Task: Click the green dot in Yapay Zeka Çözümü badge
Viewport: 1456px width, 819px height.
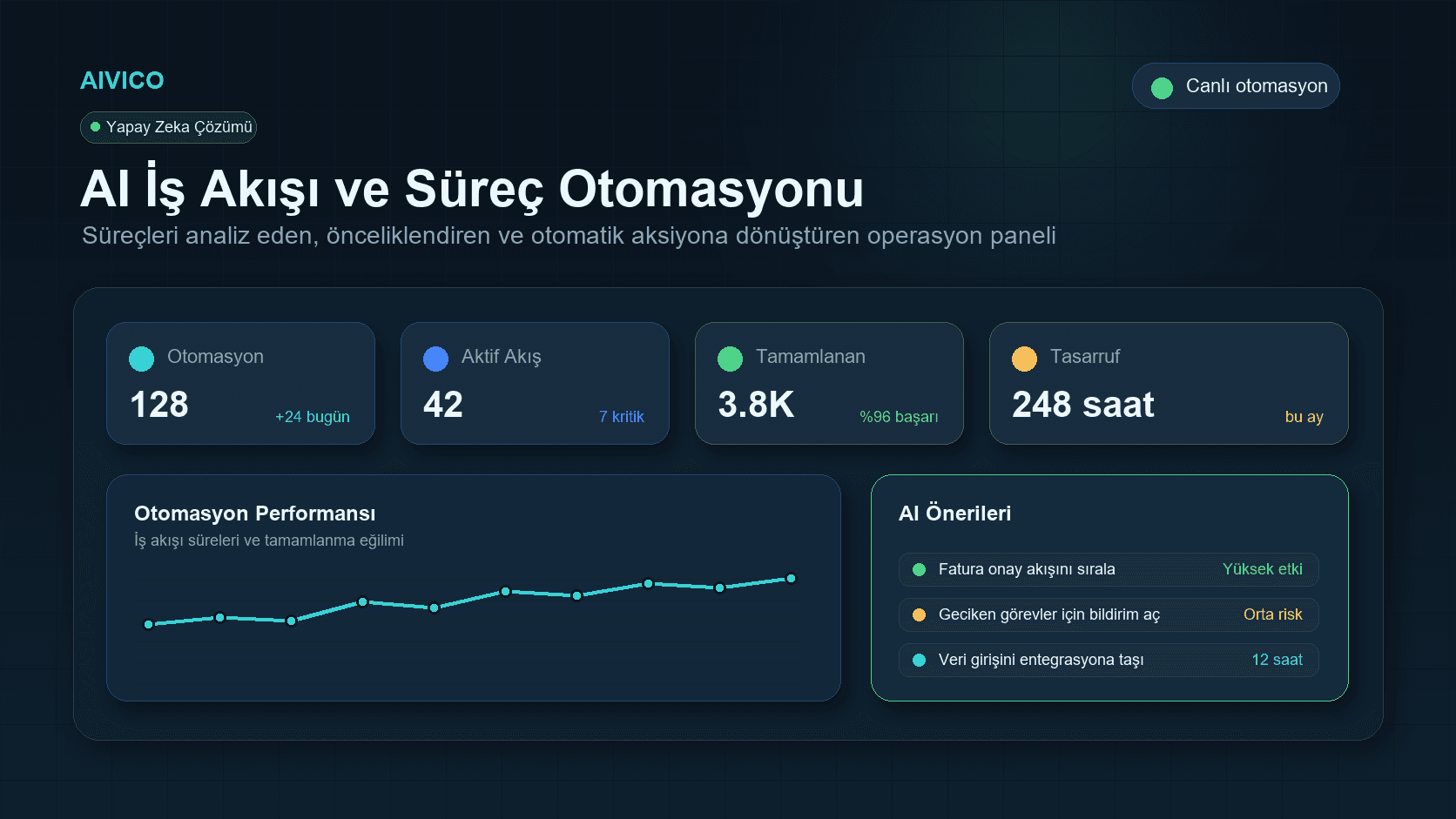Action: pos(97,127)
